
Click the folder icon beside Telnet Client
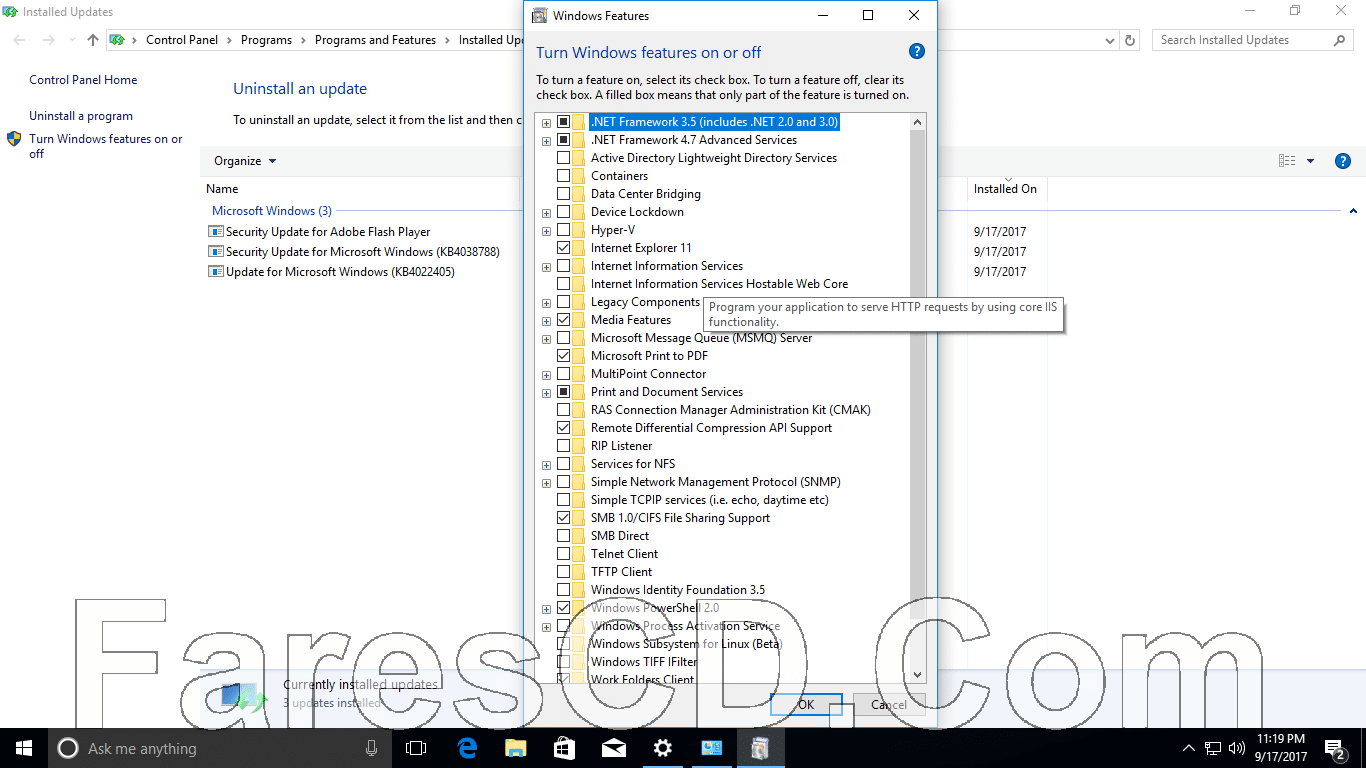click(x=579, y=554)
